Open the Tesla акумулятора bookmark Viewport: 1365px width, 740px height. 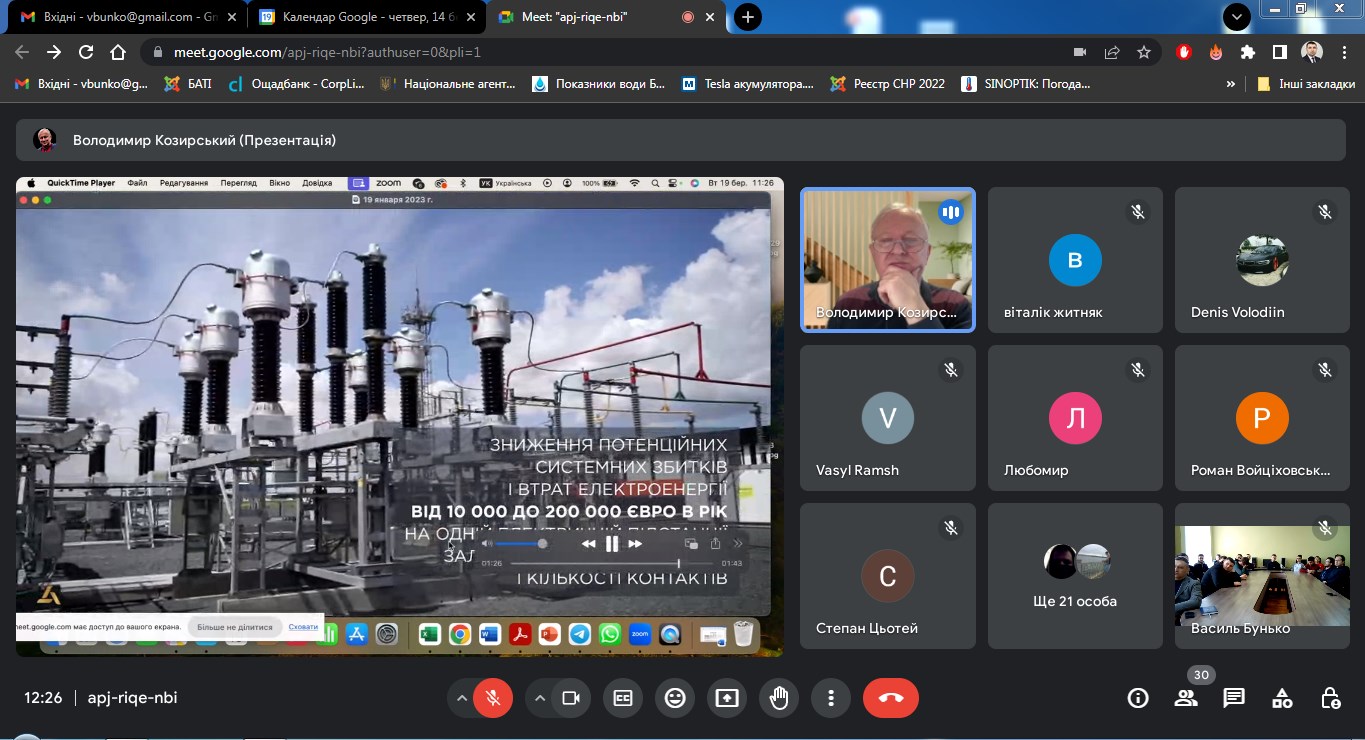click(x=748, y=84)
